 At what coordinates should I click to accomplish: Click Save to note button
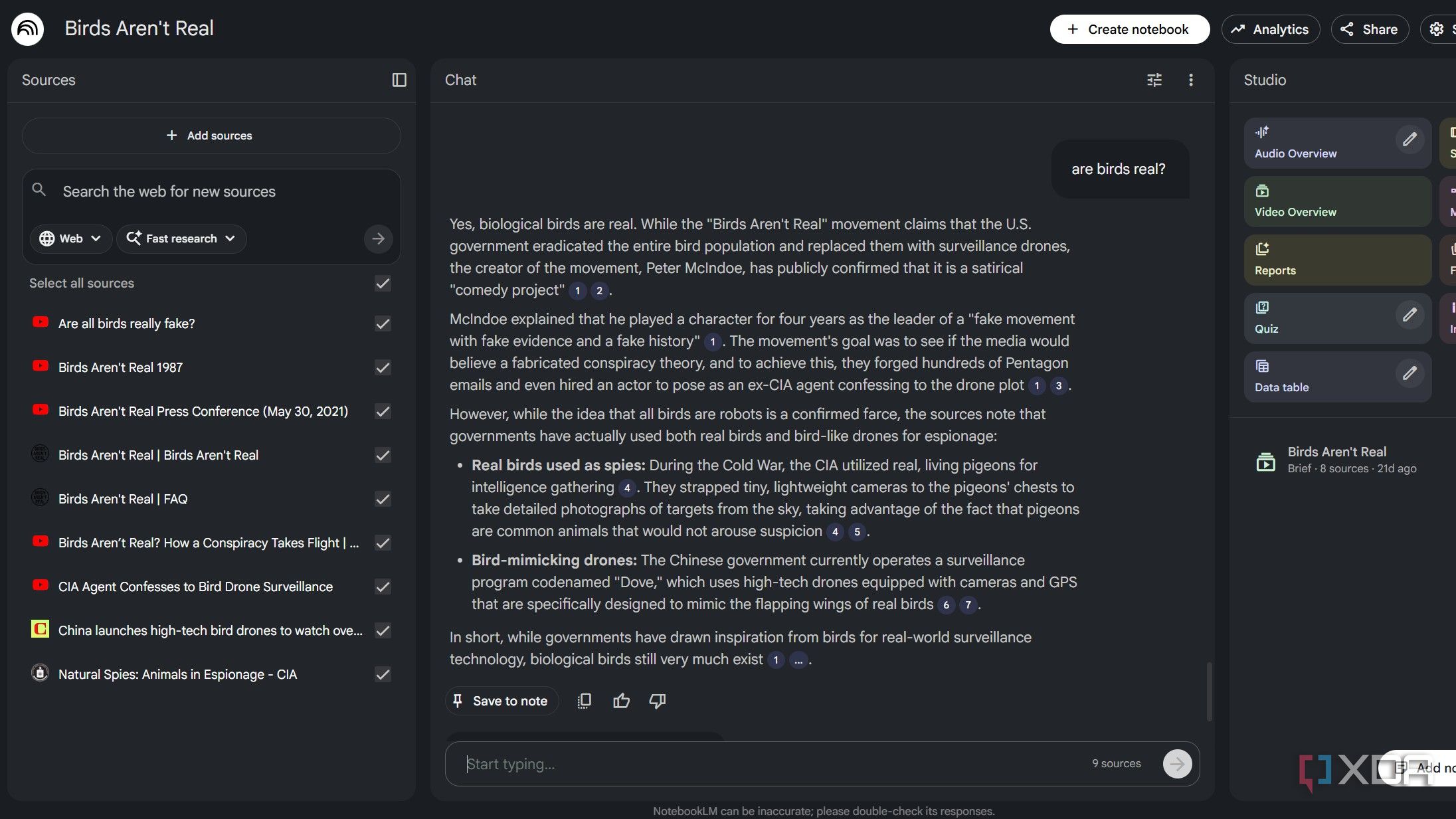(x=501, y=701)
